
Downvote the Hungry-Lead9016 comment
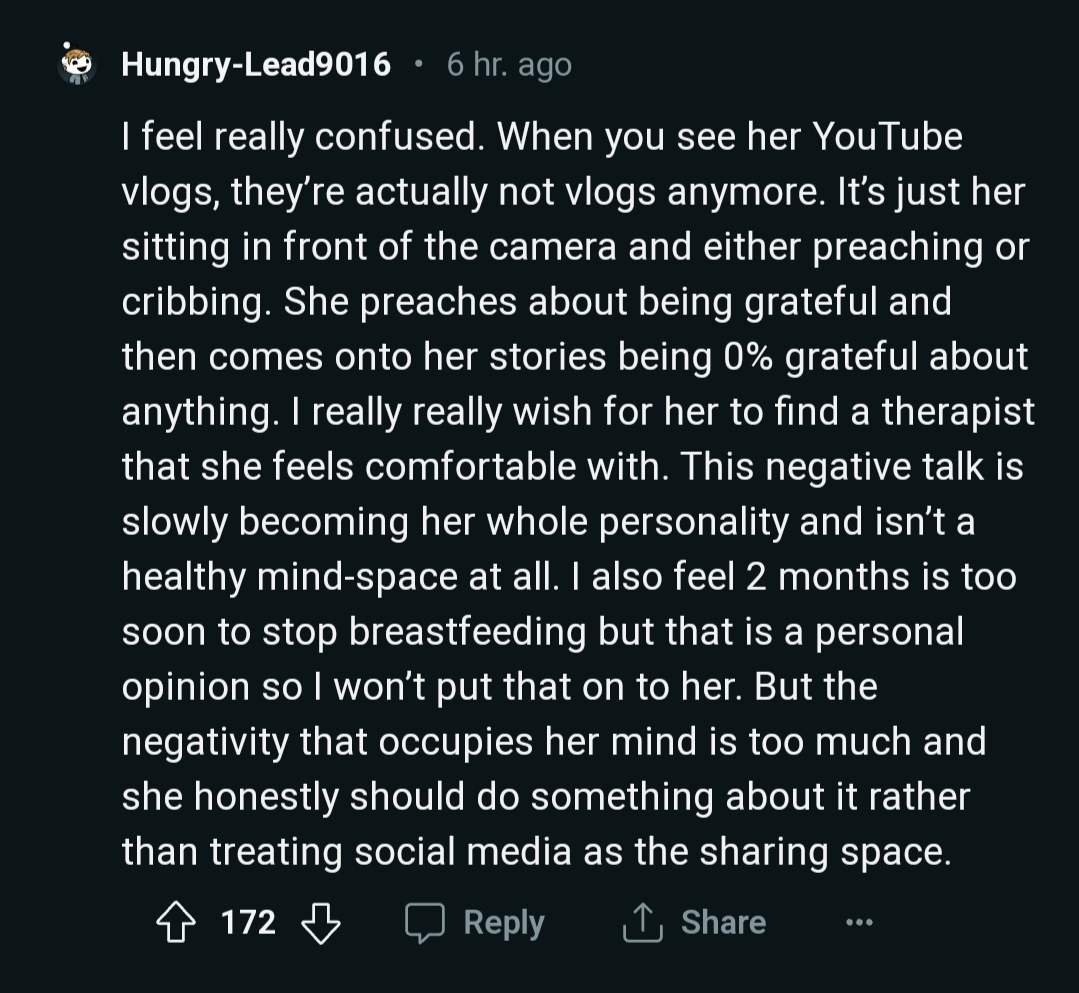pos(320,922)
